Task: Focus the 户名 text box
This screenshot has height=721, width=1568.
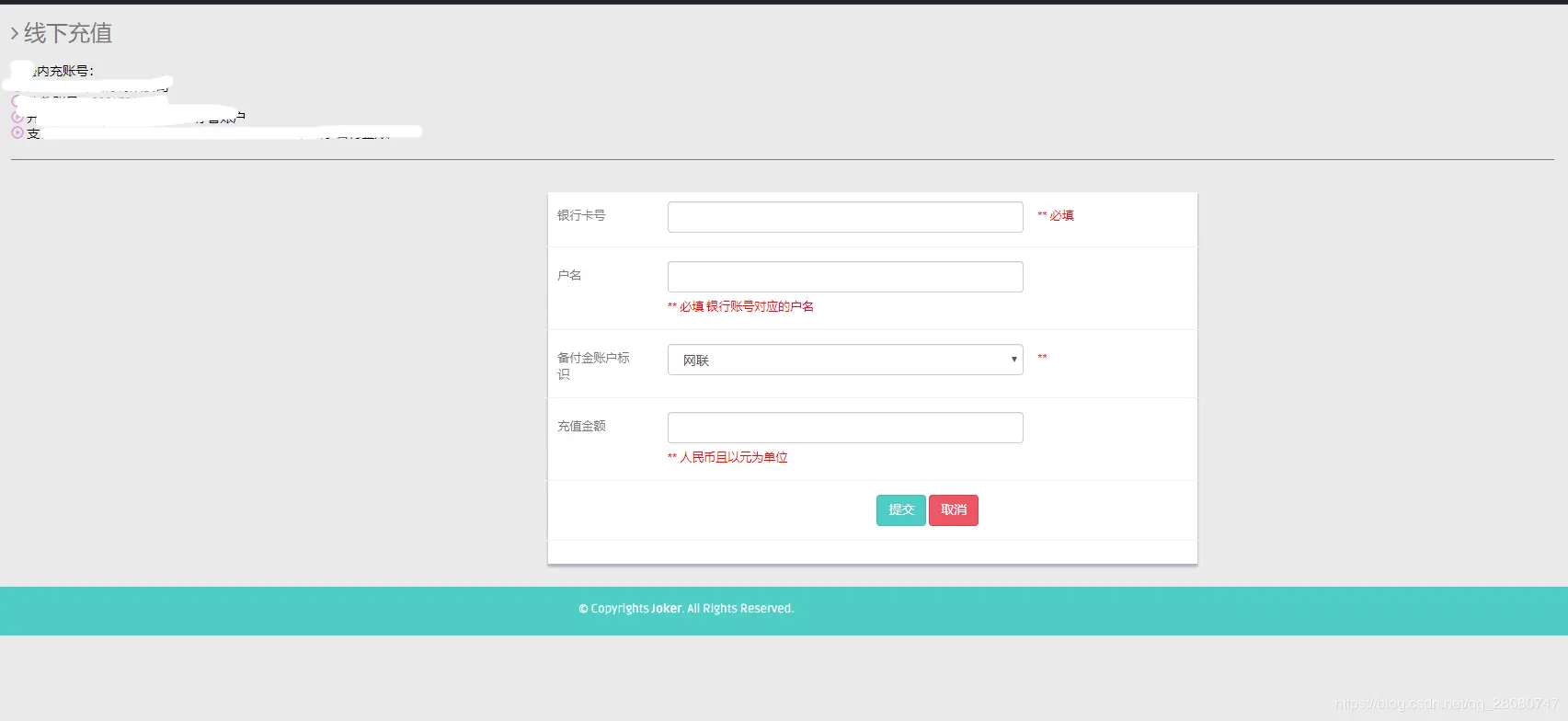Action: pyautogui.click(x=845, y=277)
